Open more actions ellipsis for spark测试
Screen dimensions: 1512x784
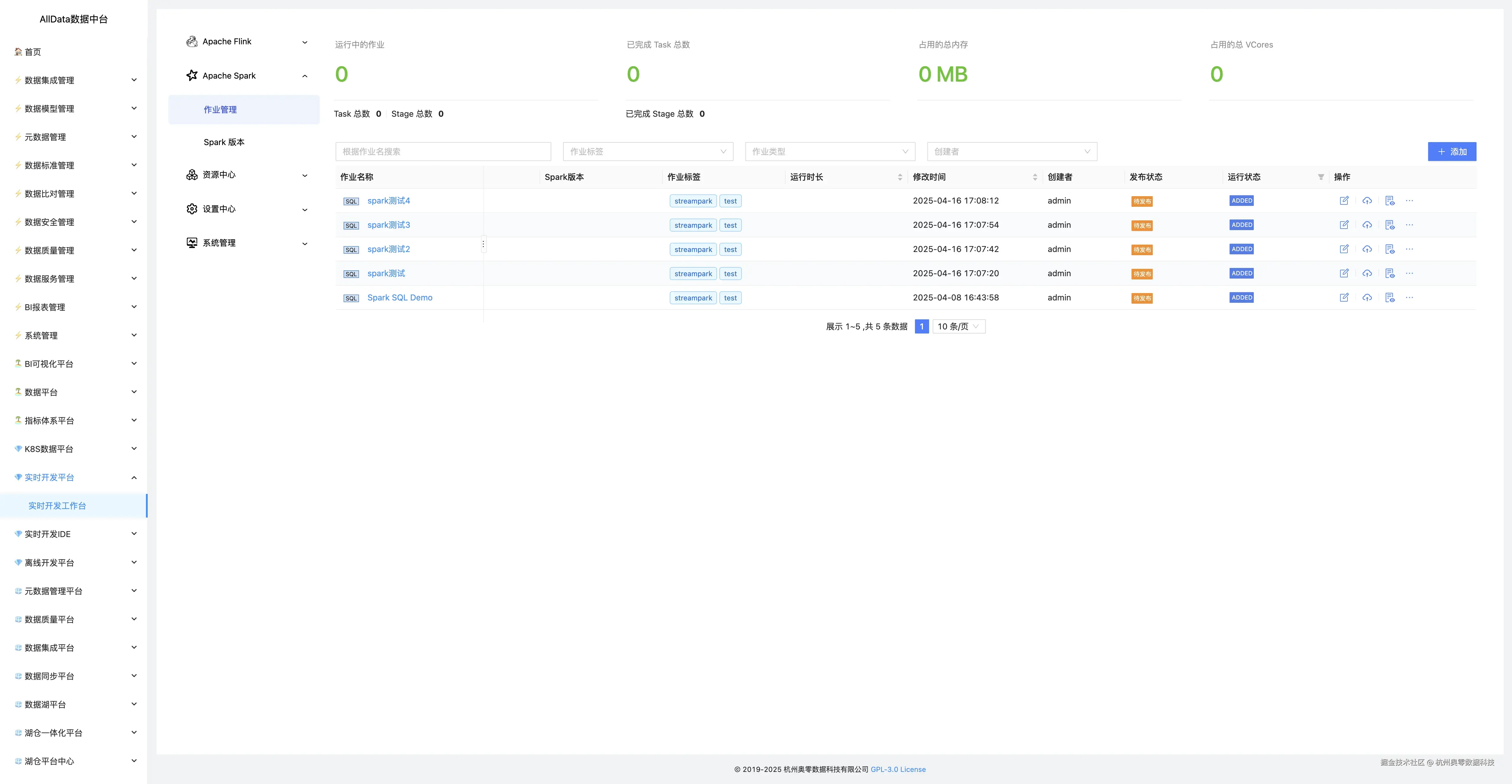(x=1409, y=274)
